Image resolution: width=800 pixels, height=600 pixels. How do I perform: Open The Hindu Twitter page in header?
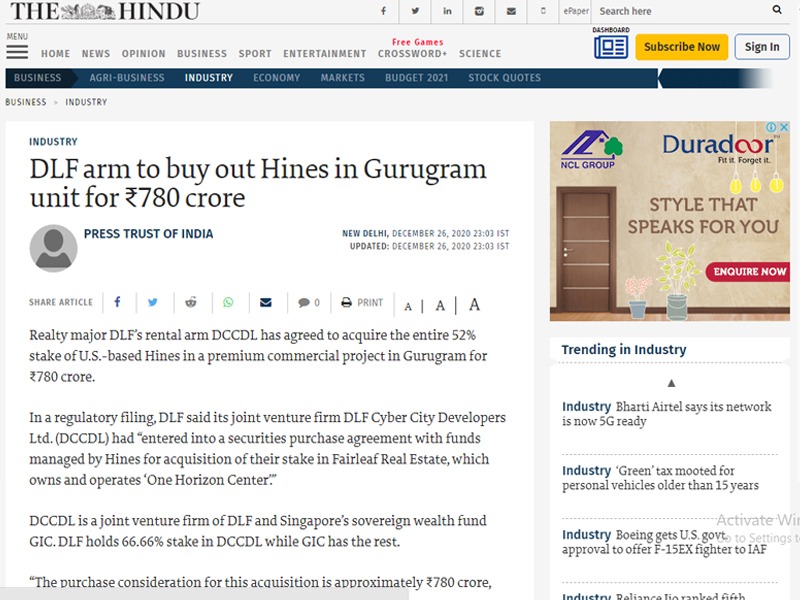[x=415, y=11]
